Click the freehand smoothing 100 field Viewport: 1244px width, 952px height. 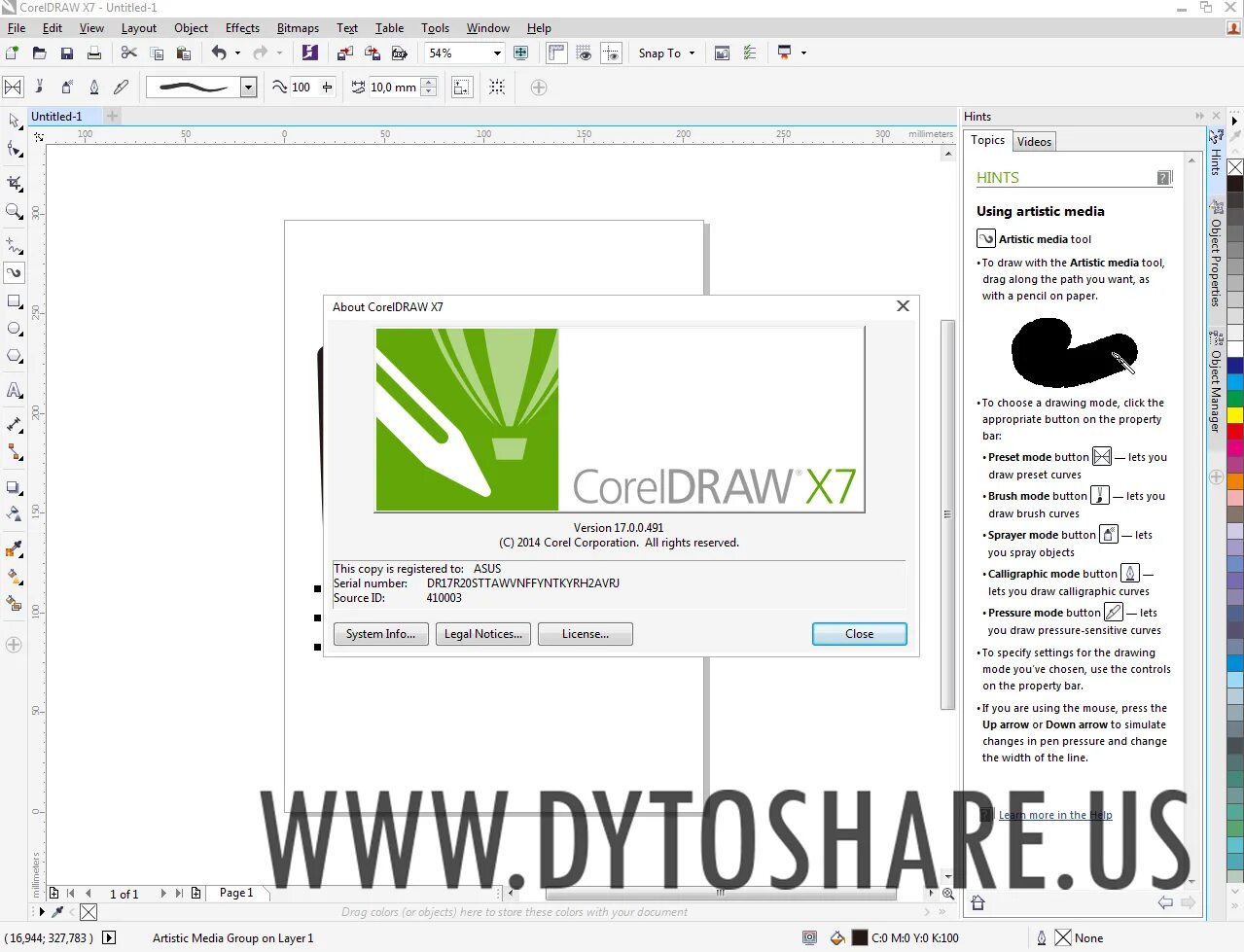tap(303, 88)
